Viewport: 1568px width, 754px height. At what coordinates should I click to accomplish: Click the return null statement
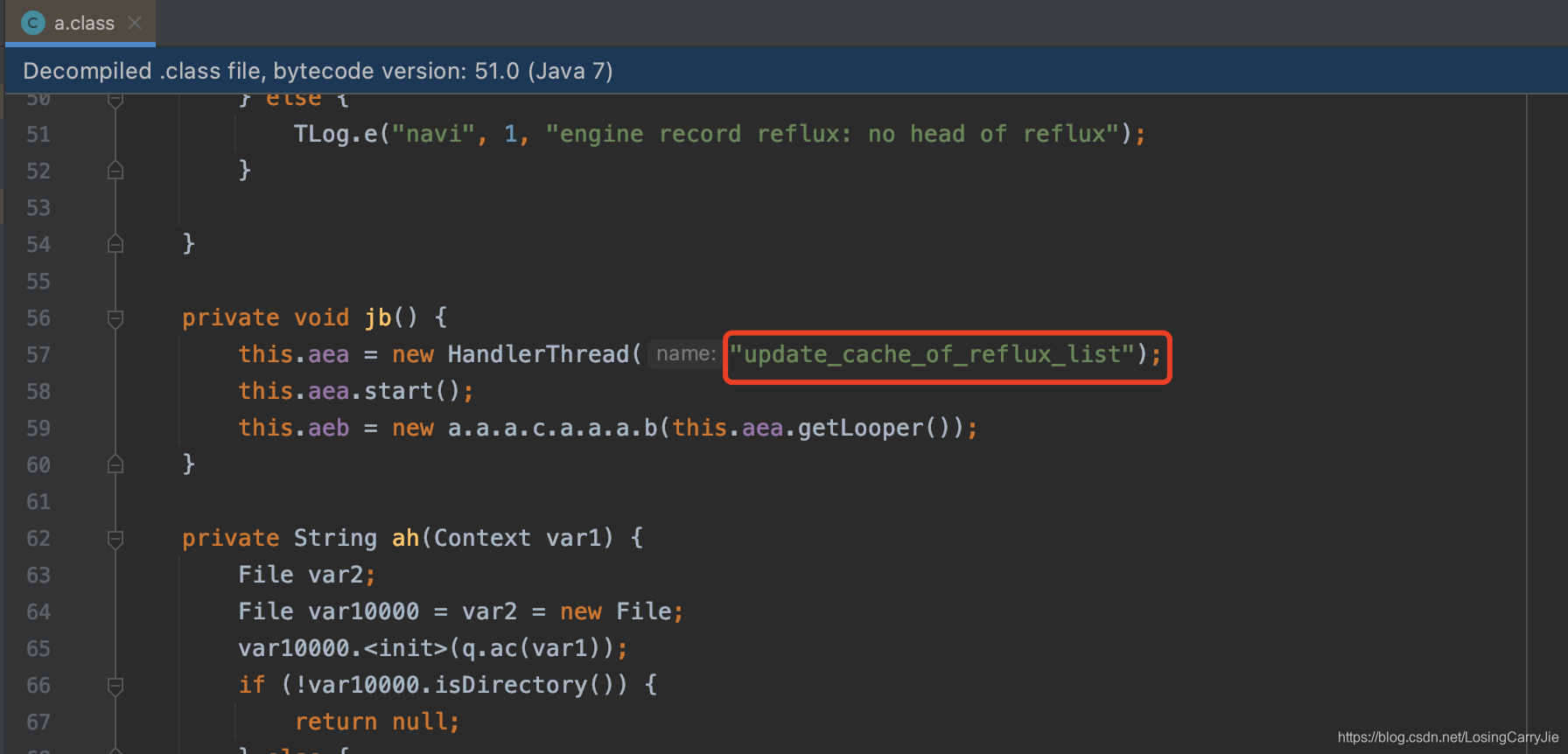[x=377, y=722]
